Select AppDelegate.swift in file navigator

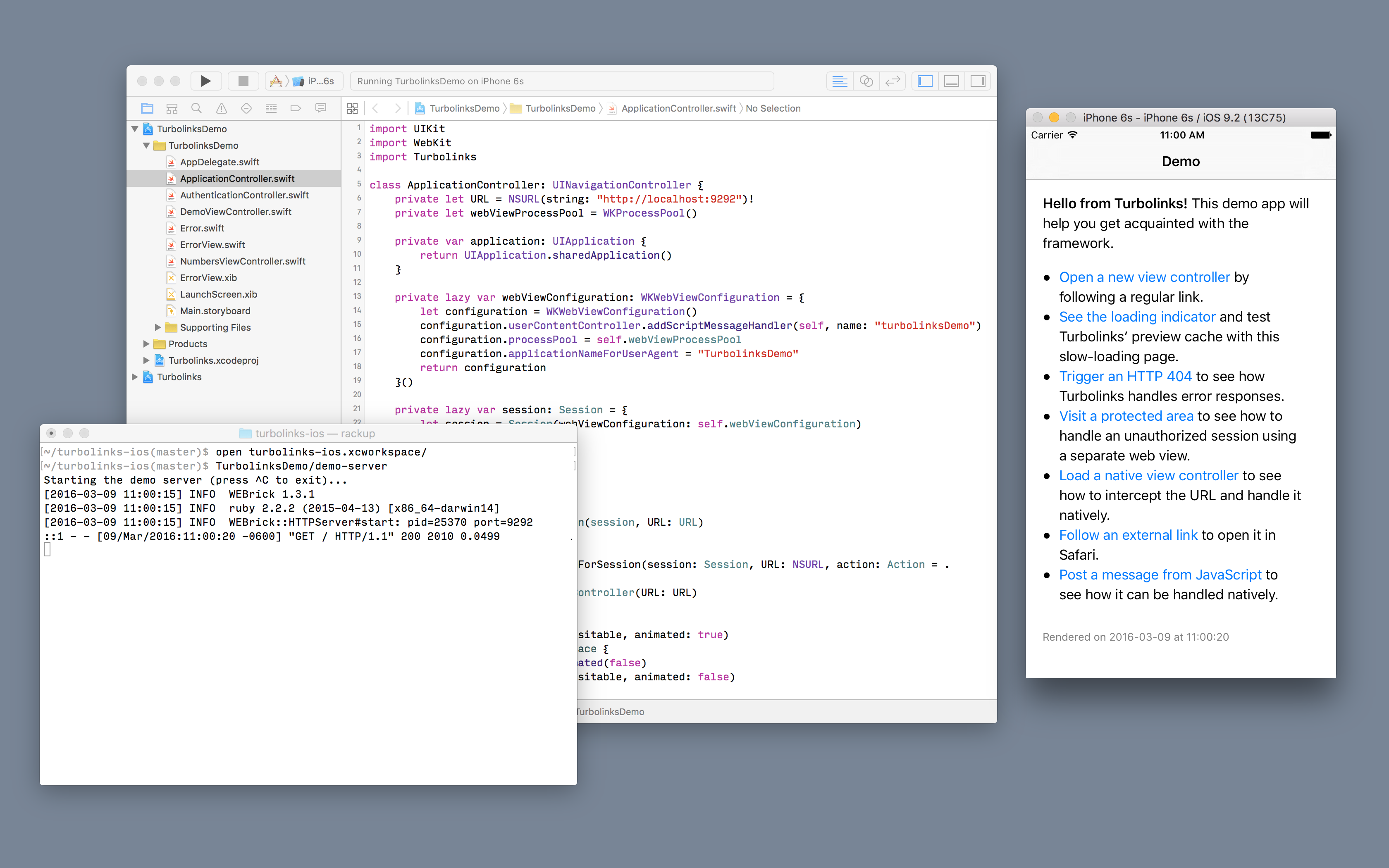coord(219,162)
